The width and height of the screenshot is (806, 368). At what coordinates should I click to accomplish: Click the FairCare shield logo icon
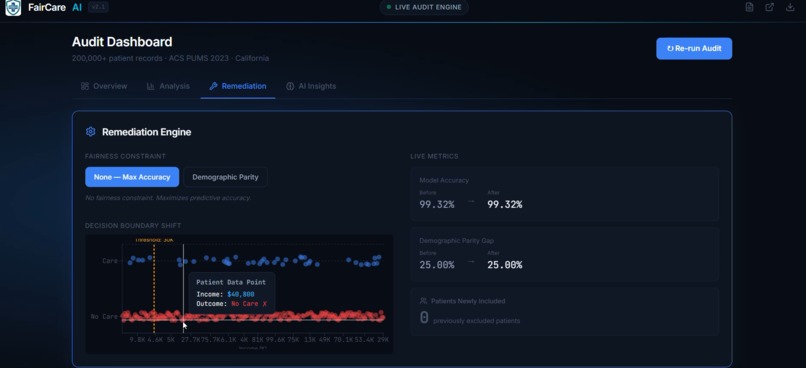(x=13, y=8)
